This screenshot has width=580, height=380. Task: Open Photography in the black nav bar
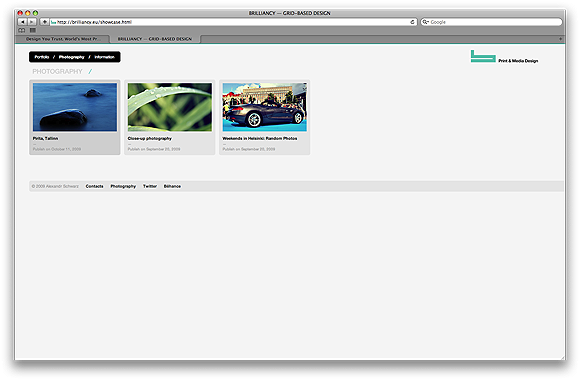[x=71, y=57]
